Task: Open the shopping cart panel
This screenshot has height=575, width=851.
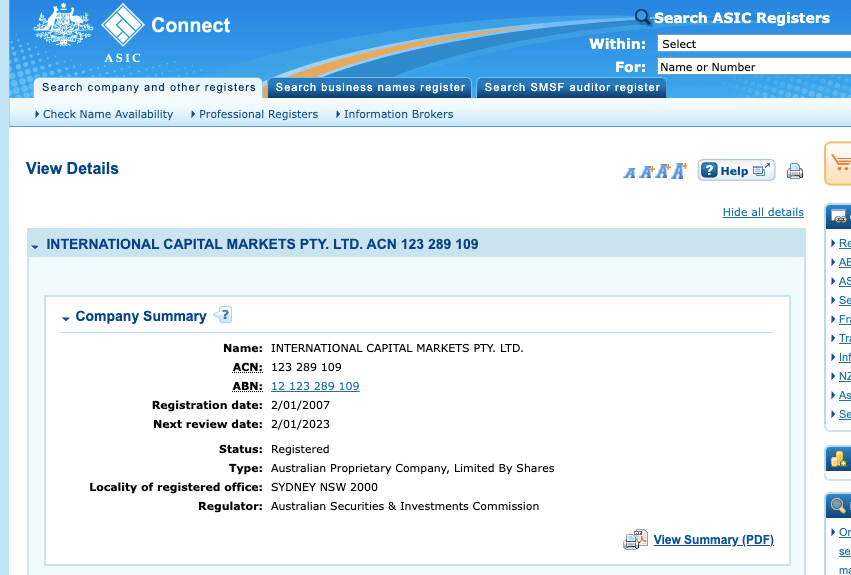Action: [x=838, y=163]
